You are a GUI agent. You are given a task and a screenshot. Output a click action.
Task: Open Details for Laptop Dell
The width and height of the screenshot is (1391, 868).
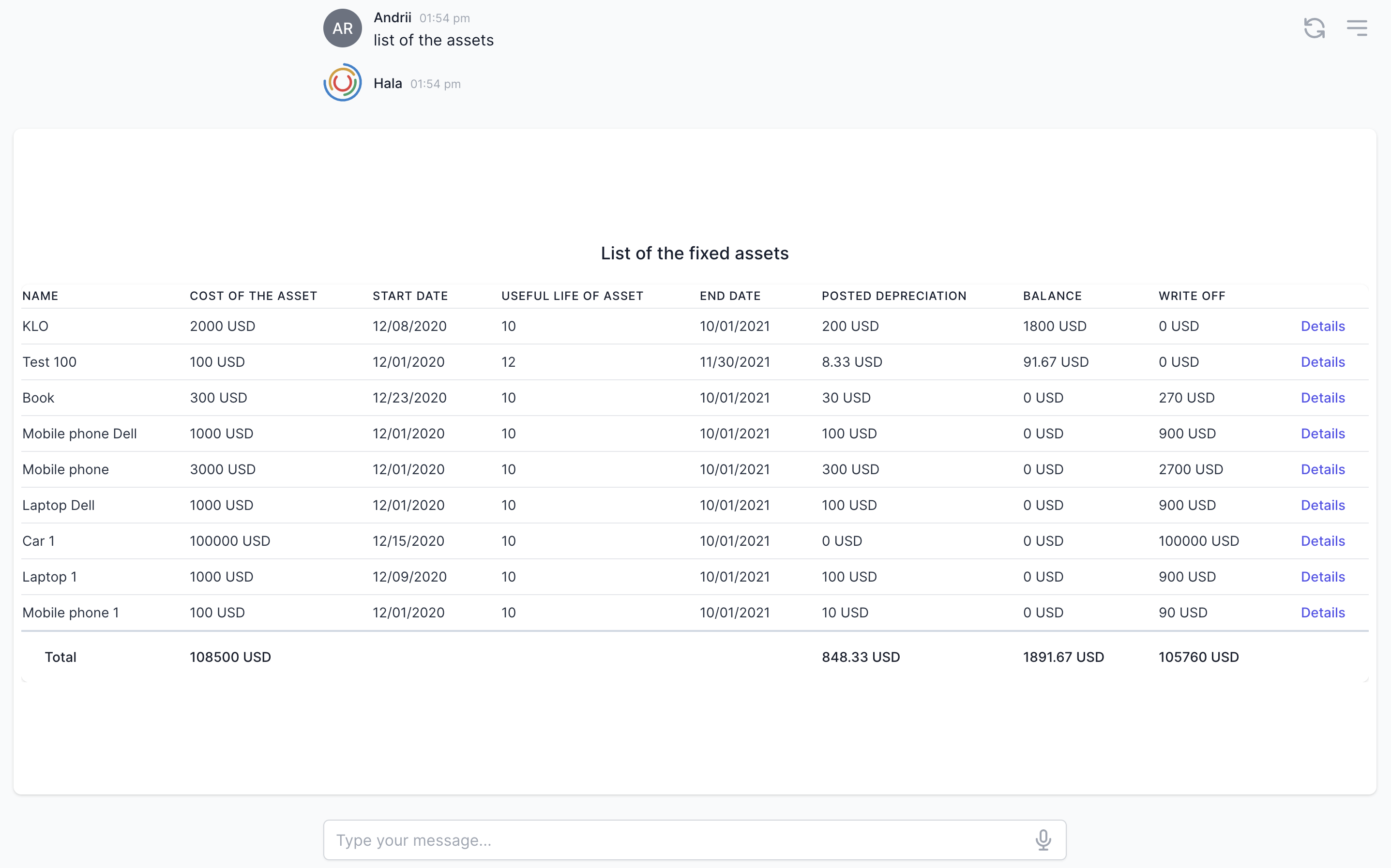pyautogui.click(x=1322, y=505)
